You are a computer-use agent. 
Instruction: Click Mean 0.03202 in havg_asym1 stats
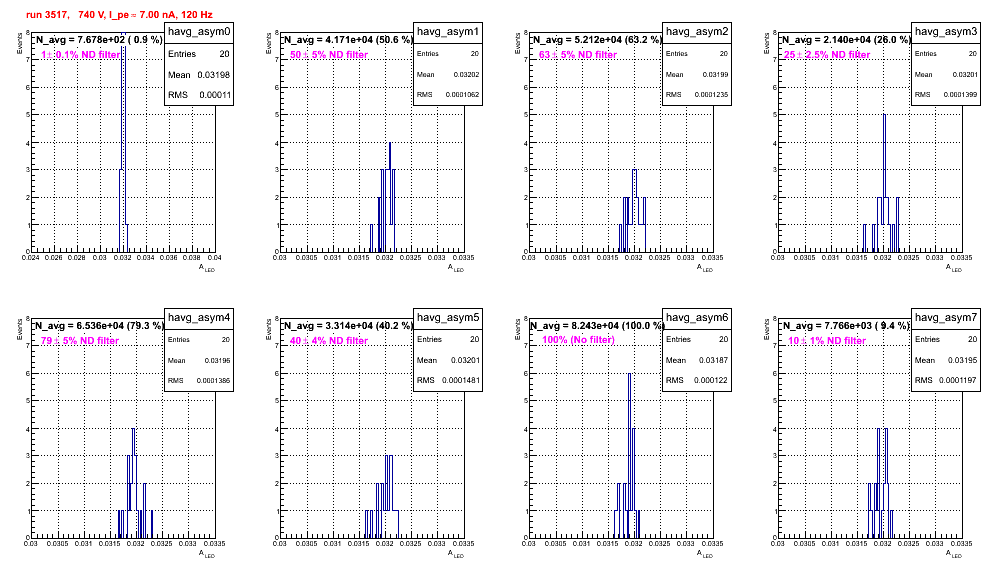448,74
